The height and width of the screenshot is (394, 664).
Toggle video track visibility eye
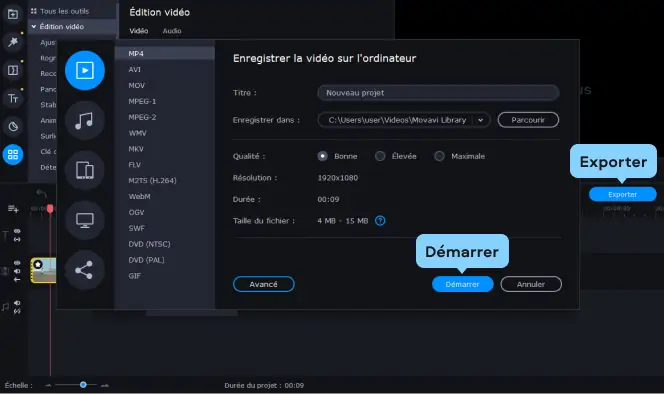[x=17, y=263]
